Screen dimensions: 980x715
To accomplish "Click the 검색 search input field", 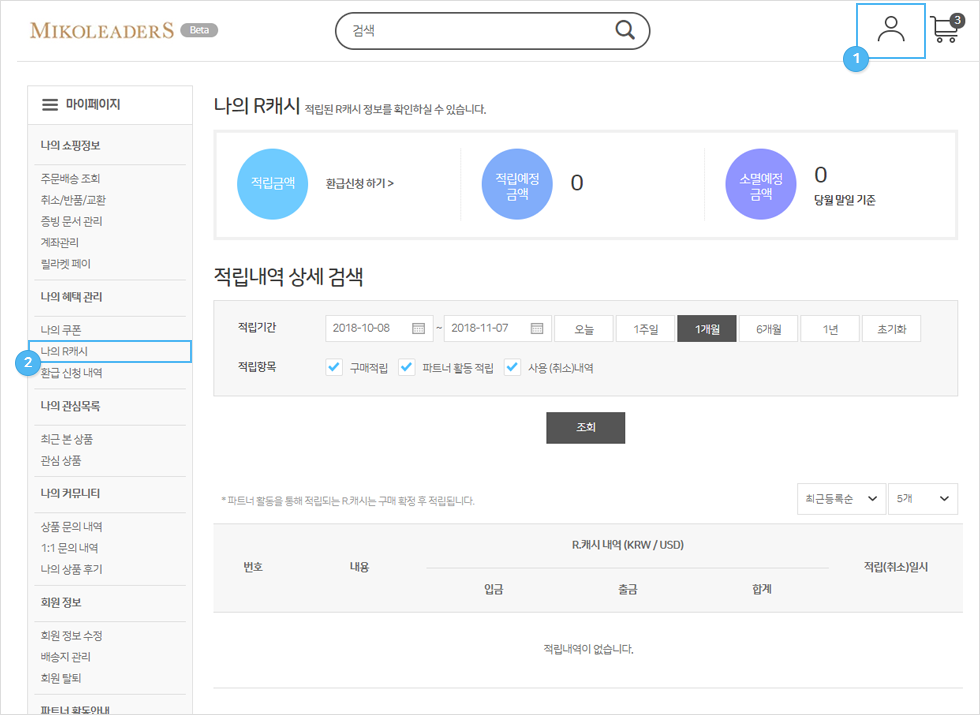I will pyautogui.click(x=475, y=30).
